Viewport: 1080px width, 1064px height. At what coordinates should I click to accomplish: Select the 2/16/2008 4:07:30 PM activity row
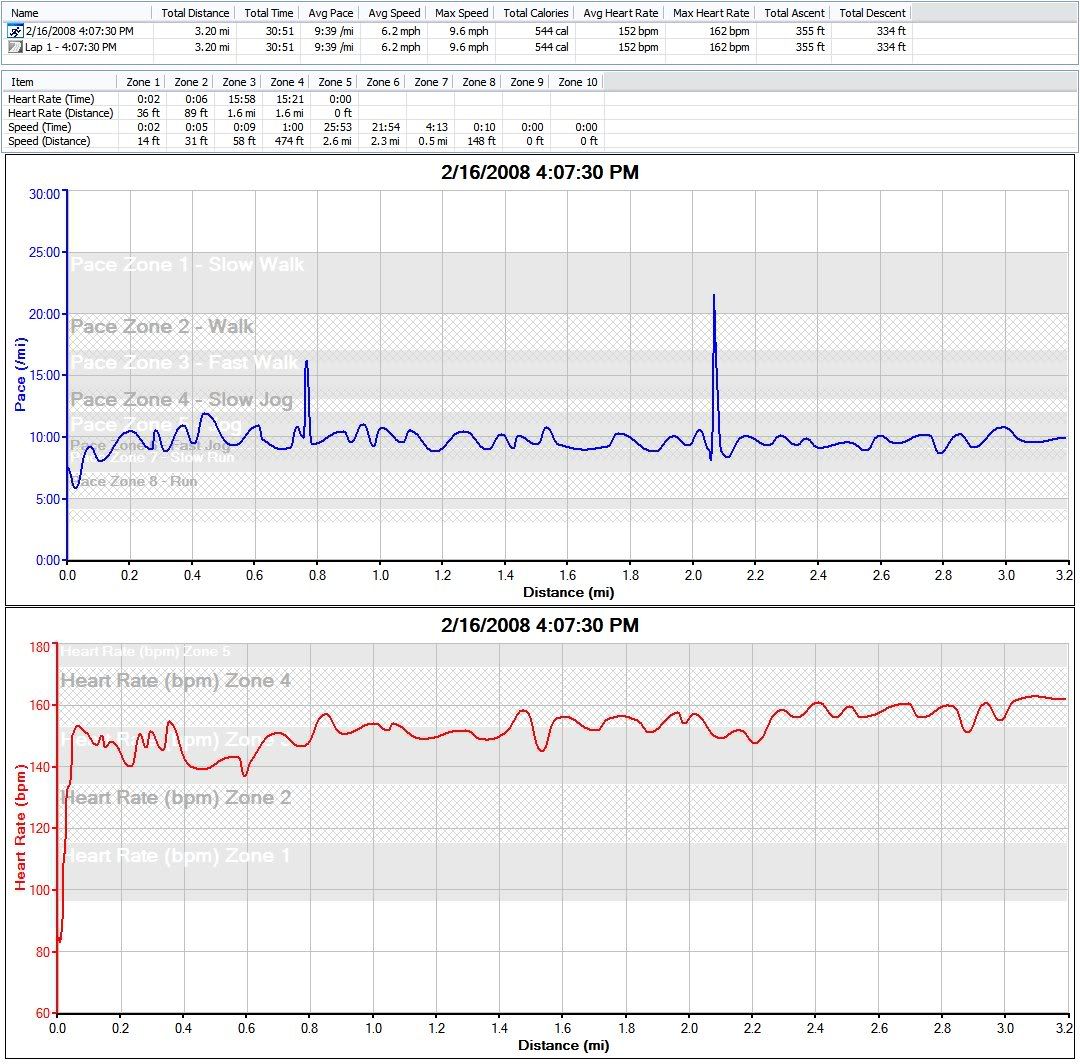78,32
